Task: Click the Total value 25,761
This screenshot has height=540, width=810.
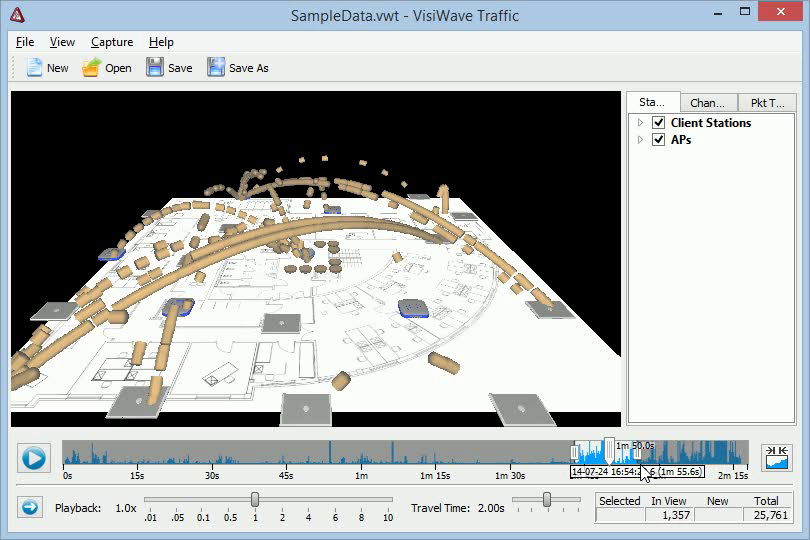Action: [767, 515]
